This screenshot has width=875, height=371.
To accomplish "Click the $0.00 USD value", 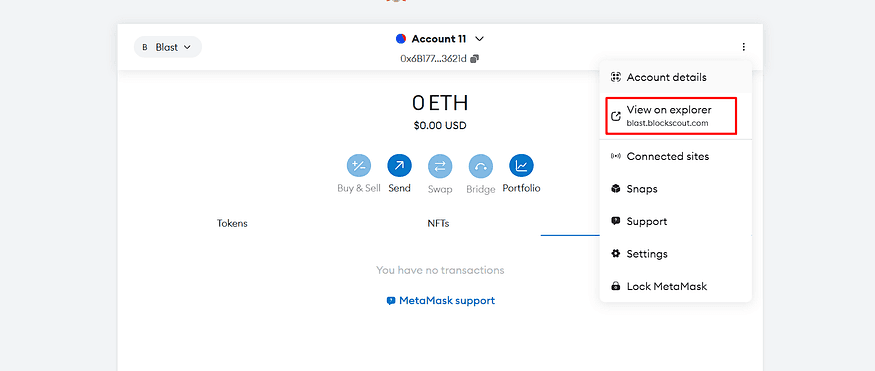I will point(440,126).
